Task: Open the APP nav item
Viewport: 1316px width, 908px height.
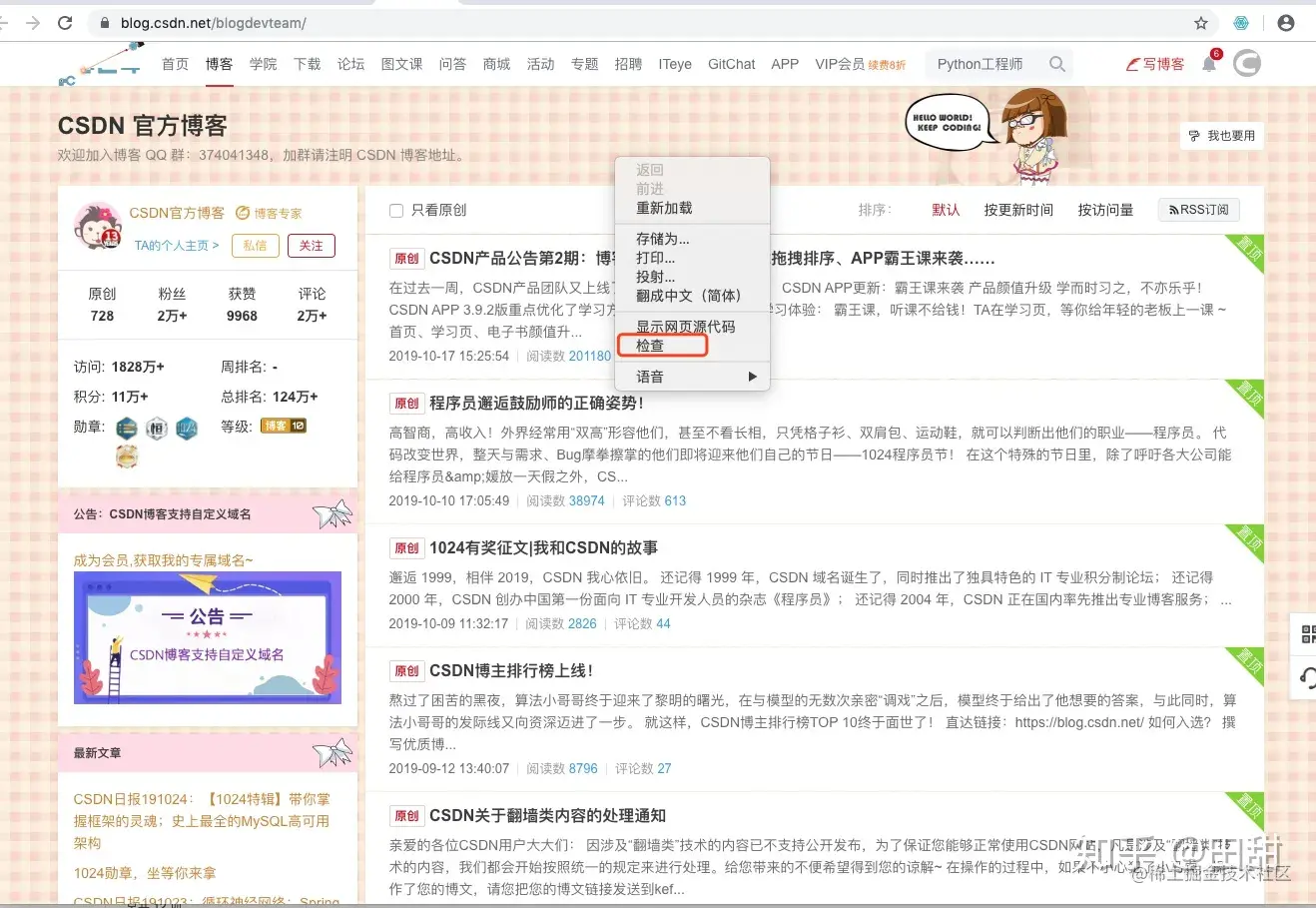Action: pyautogui.click(x=785, y=64)
